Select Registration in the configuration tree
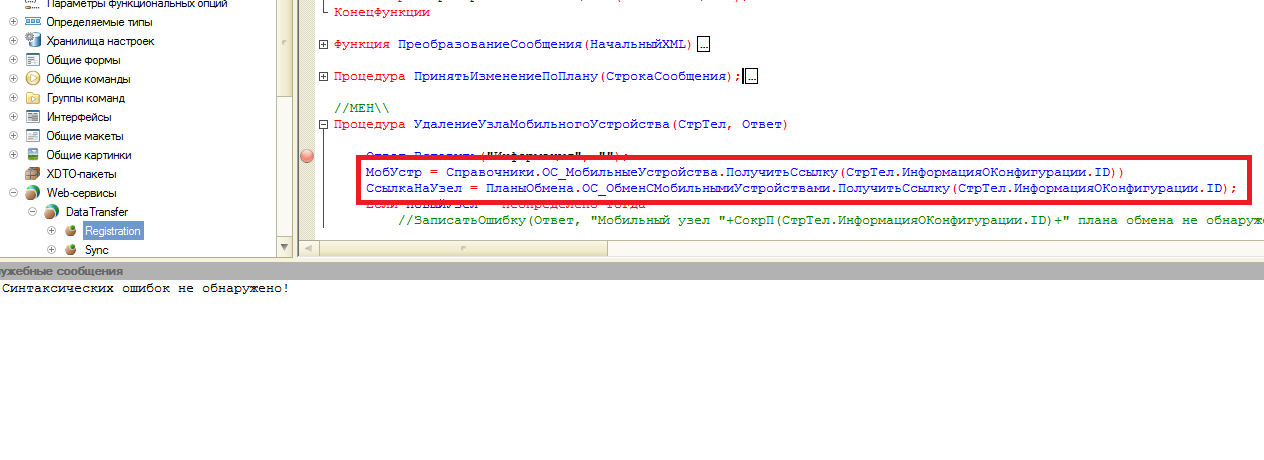Screen dimensions: 1264x460 point(112,231)
